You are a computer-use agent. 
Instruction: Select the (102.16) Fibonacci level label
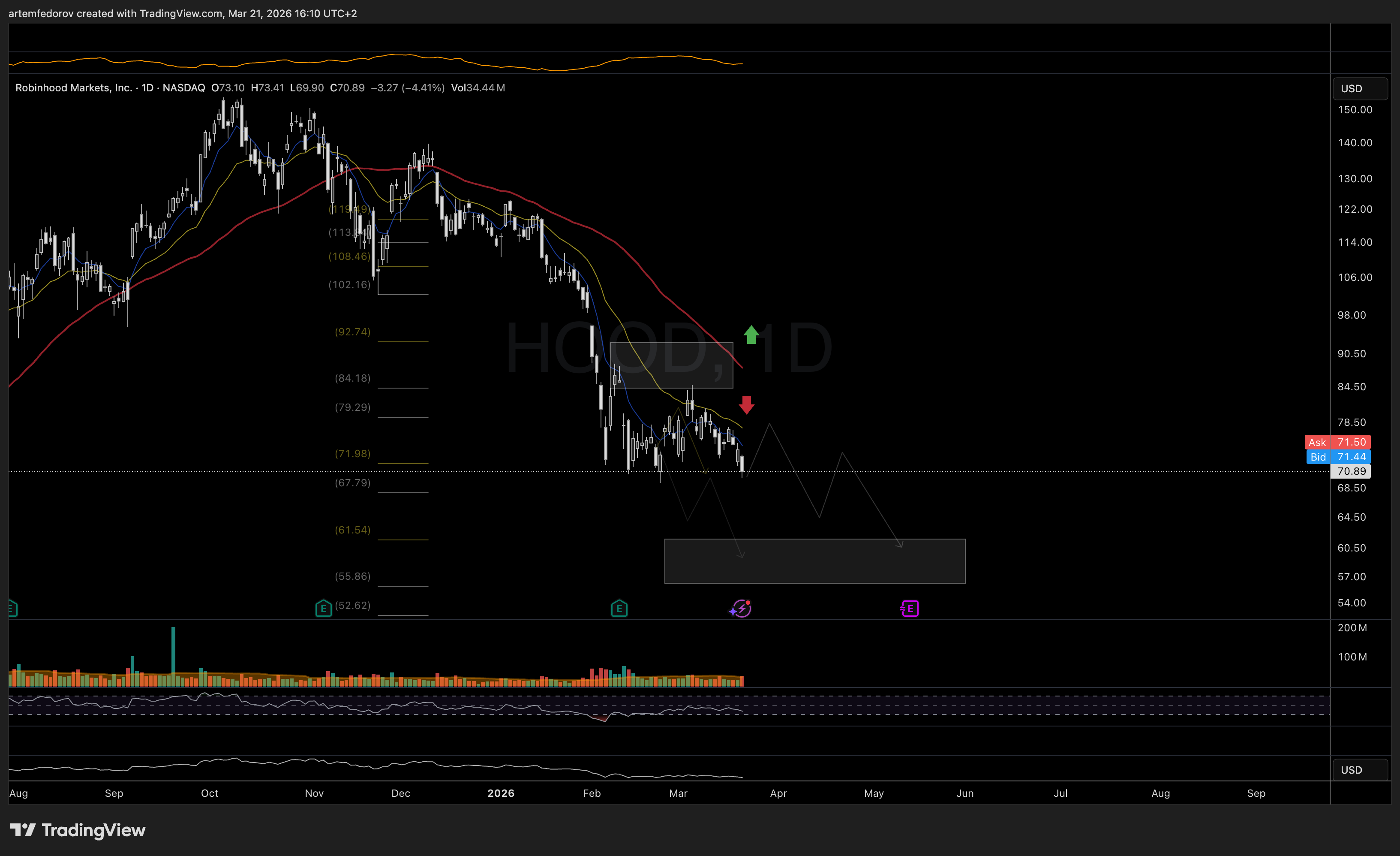[x=349, y=285]
